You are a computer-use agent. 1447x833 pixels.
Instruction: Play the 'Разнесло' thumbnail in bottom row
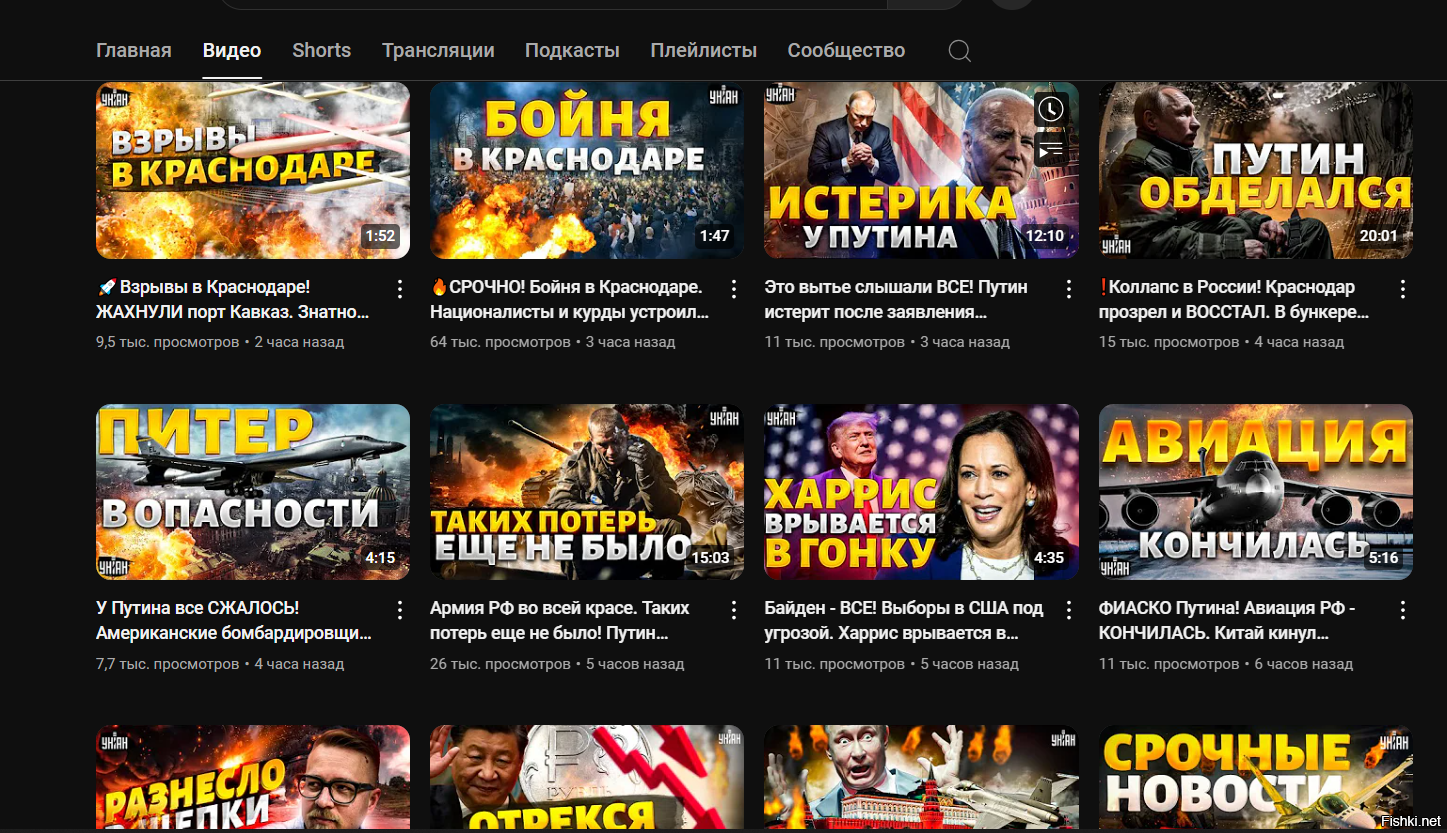pyautogui.click(x=253, y=778)
